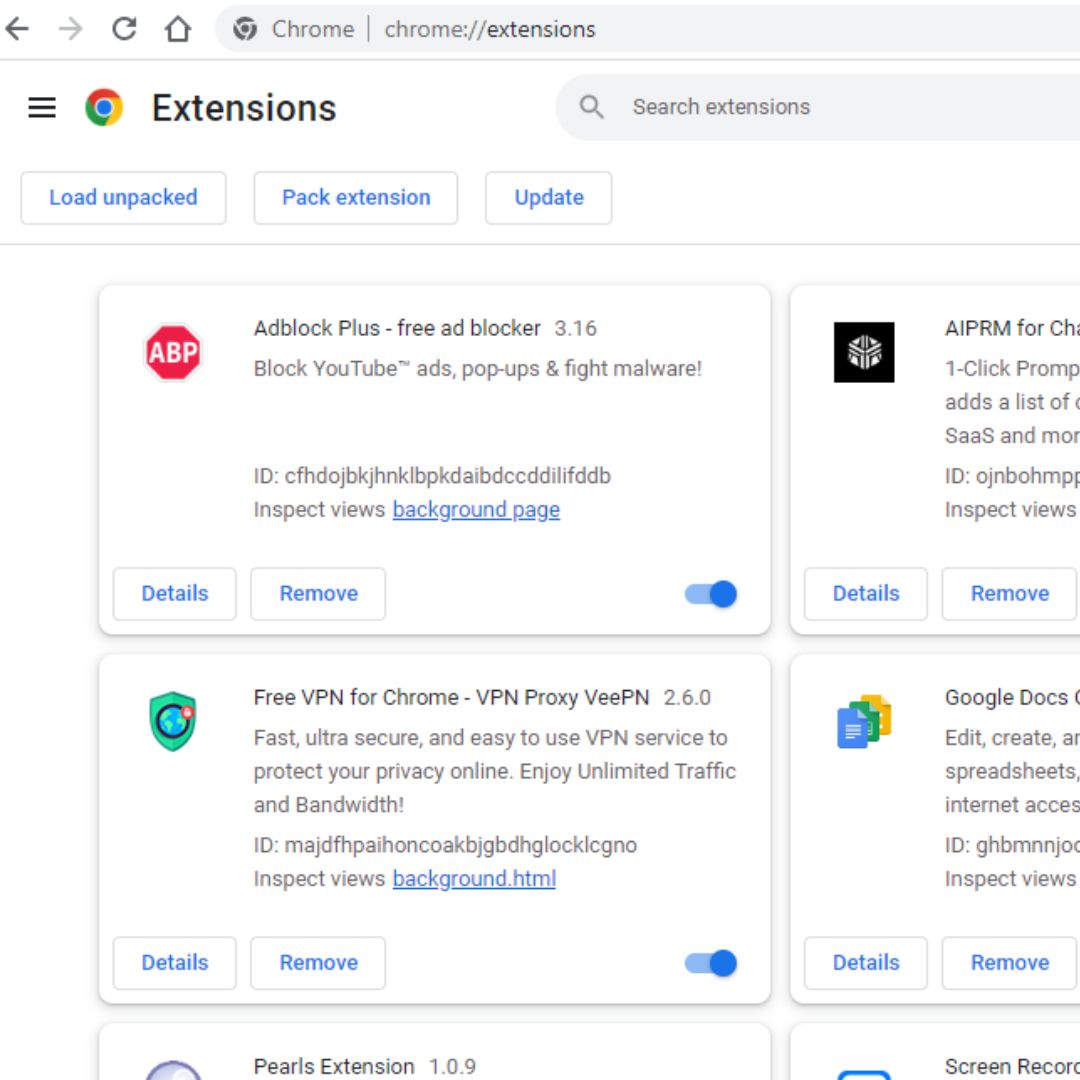Remove the Google Docs Offline extension
Screen dimensions: 1080x1080
(1010, 963)
